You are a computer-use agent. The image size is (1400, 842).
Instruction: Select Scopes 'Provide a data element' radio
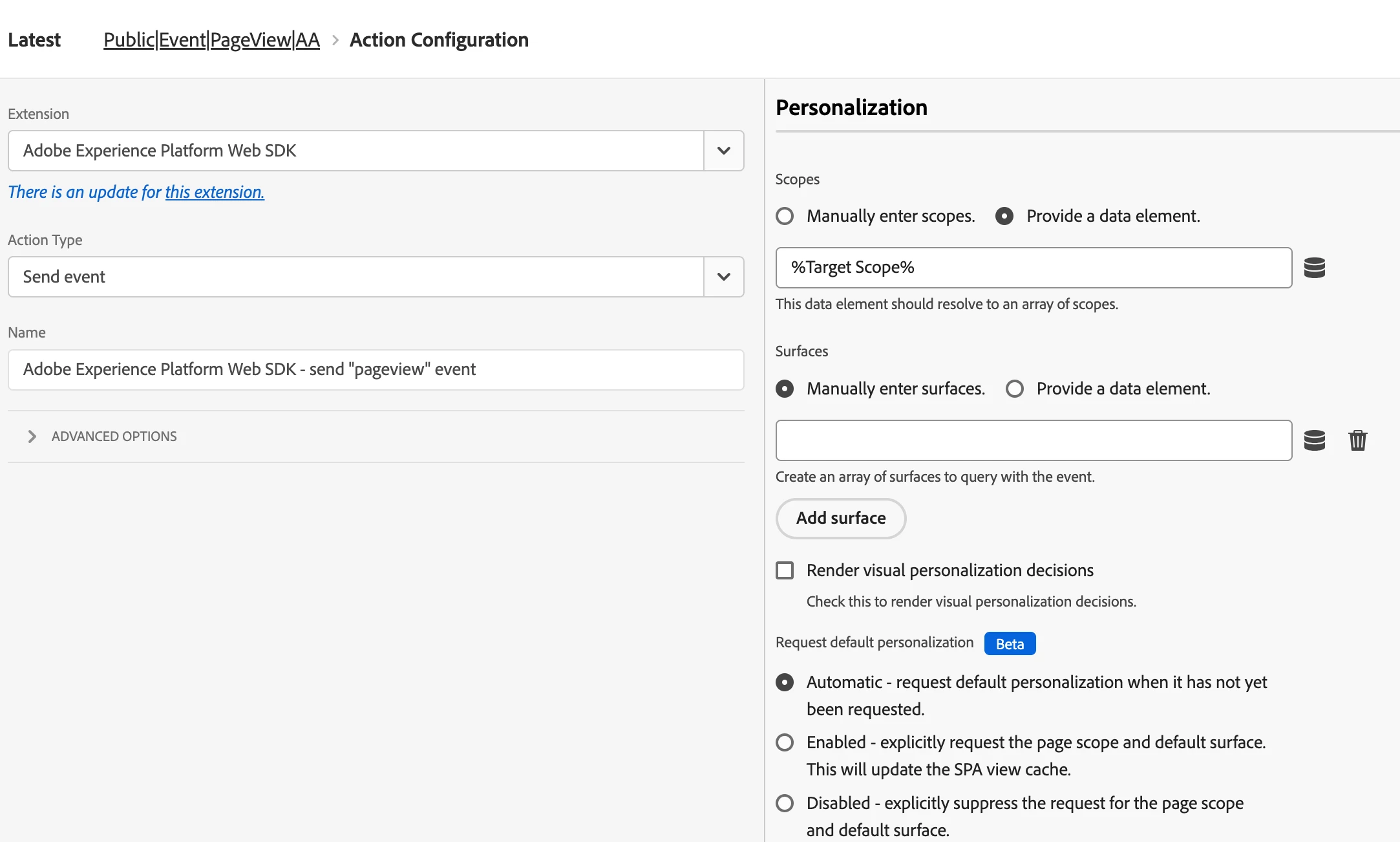click(x=1004, y=216)
